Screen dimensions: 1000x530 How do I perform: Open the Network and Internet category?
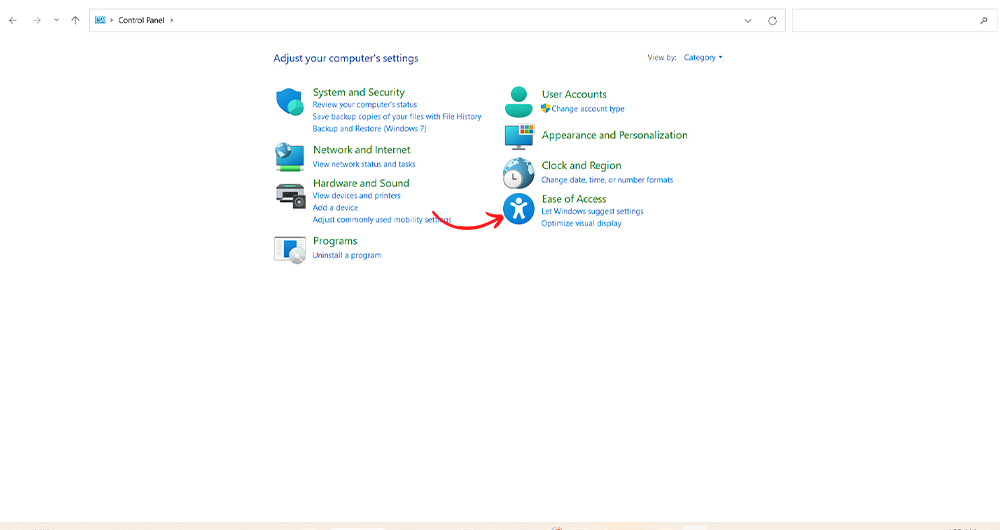362,150
